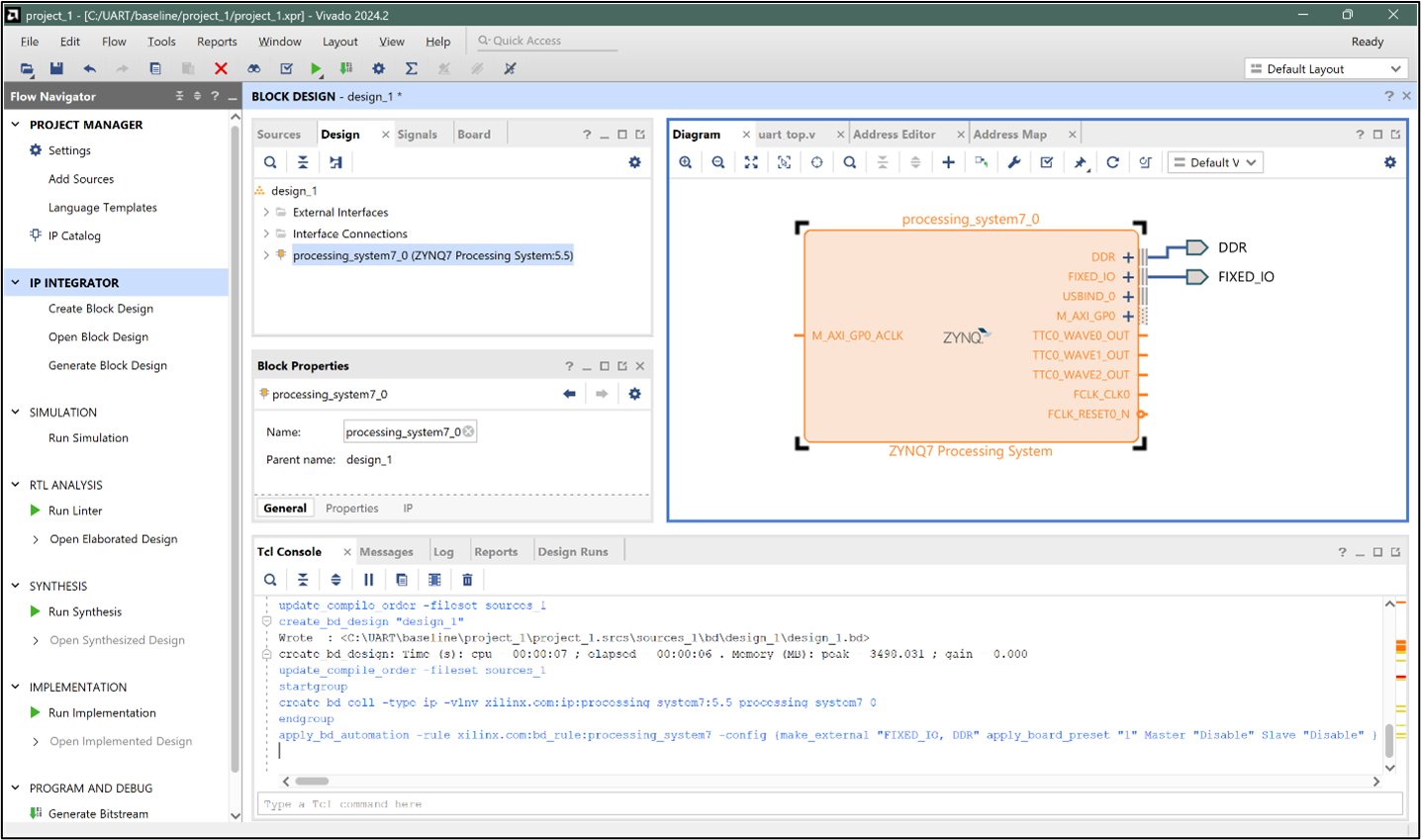Collapse the PROJECT MANAGER section
This screenshot has width=1421, height=840.
[x=16, y=125]
